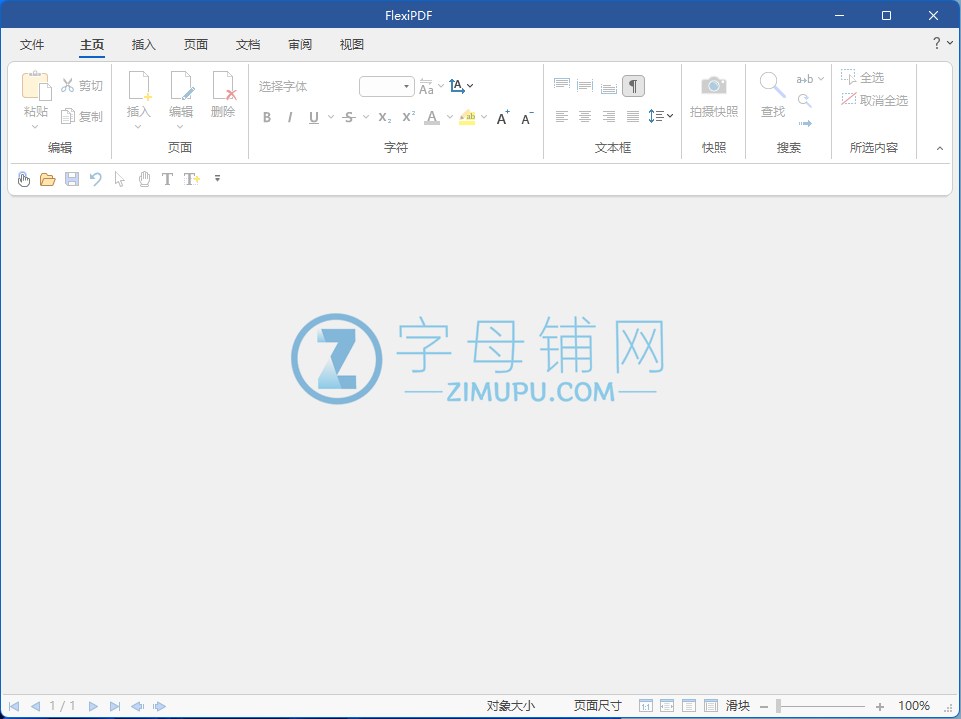Adjust the zoom slider handle
The image size is (961, 719).
(x=778, y=706)
